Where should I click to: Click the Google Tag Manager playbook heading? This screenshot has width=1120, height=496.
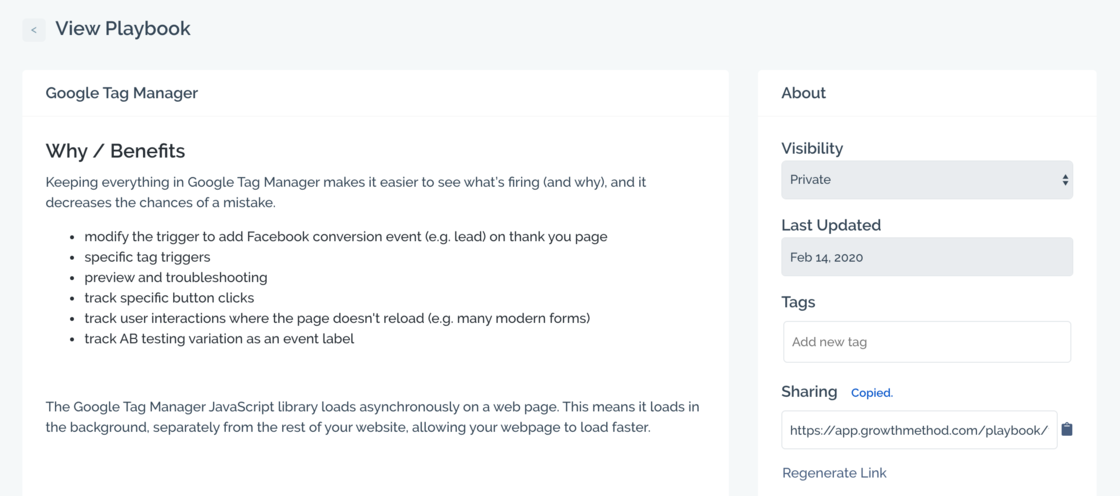tap(122, 93)
